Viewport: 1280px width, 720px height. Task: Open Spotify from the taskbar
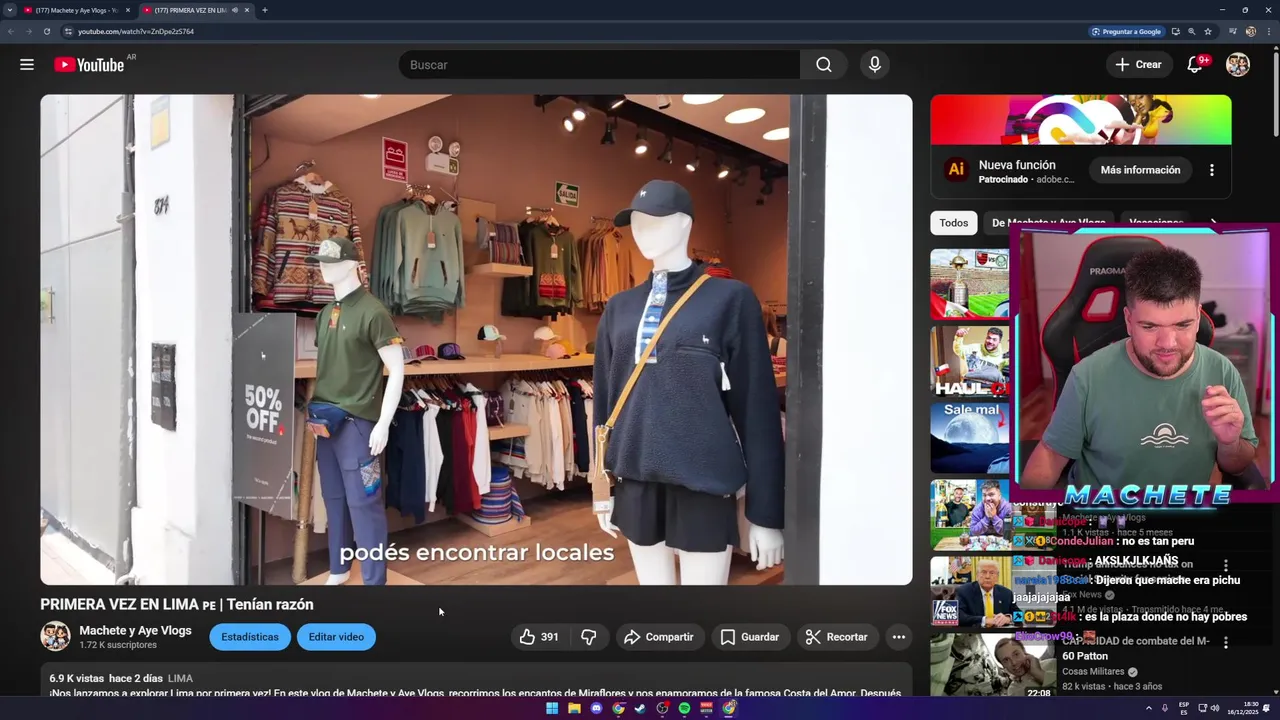[x=684, y=708]
